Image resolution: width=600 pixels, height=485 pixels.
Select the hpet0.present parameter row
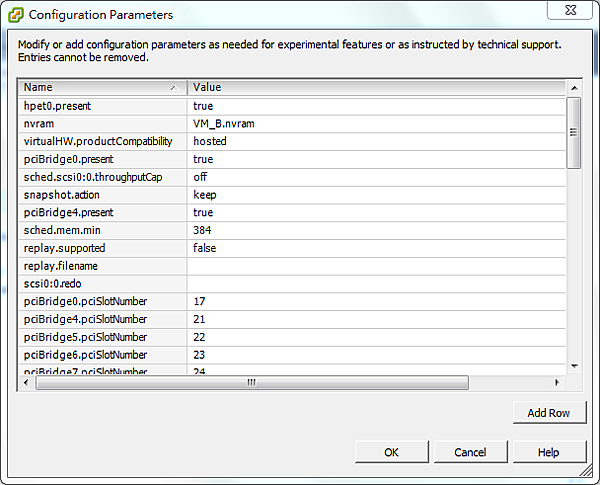click(102, 105)
